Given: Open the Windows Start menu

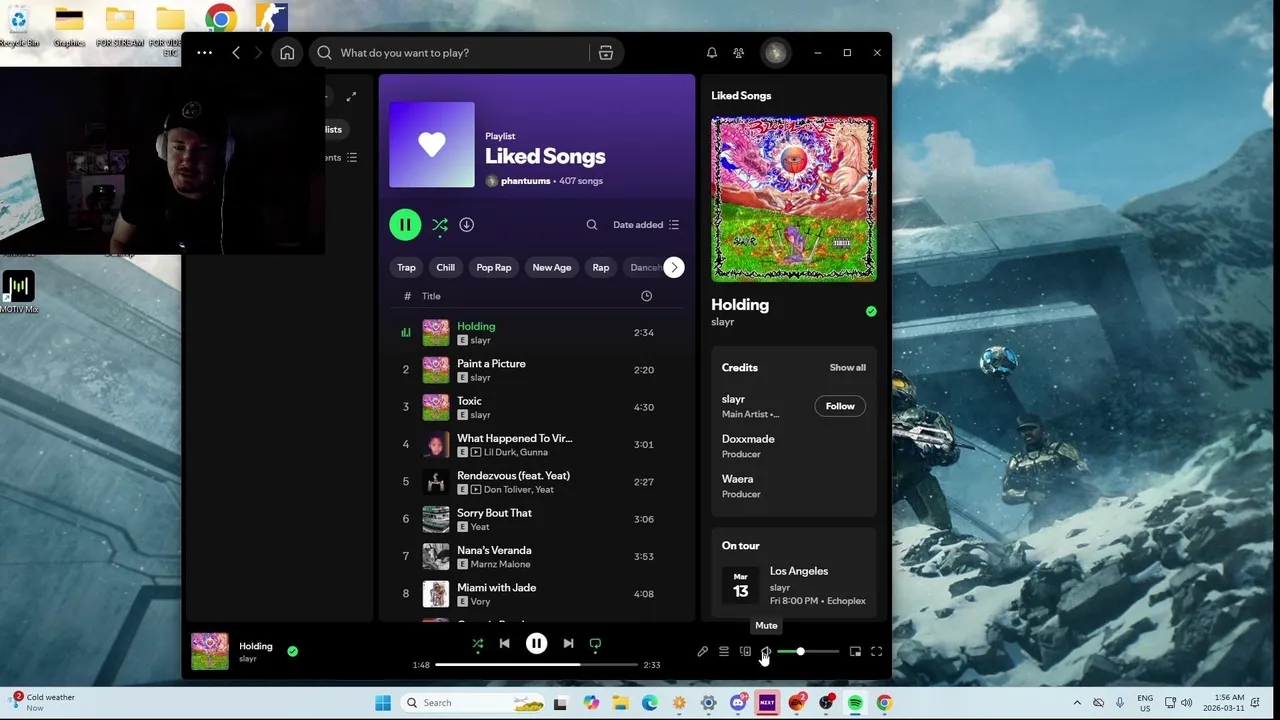Looking at the screenshot, I should (x=383, y=703).
